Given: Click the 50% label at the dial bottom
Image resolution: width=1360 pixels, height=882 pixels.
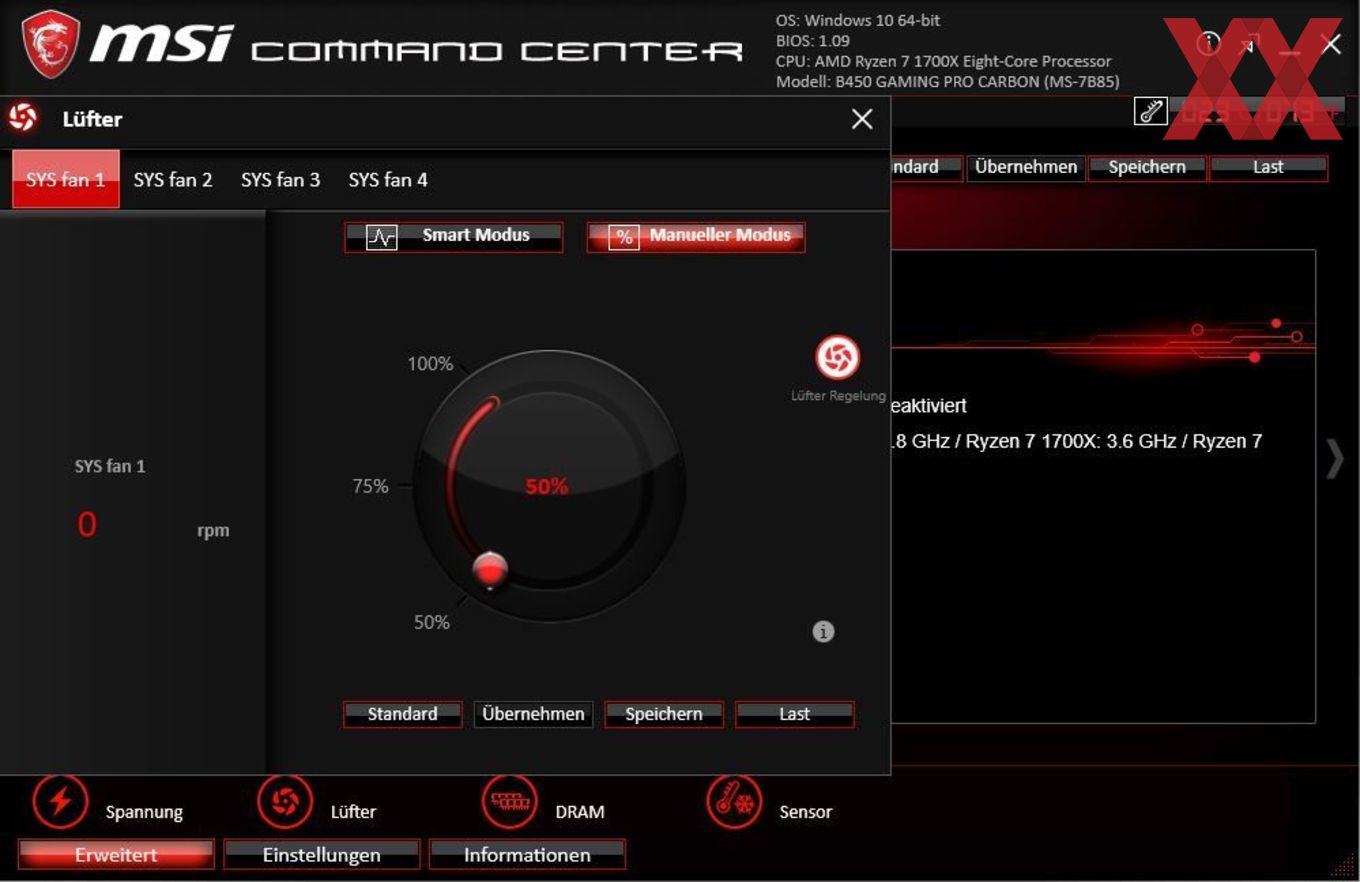Looking at the screenshot, I should (432, 622).
